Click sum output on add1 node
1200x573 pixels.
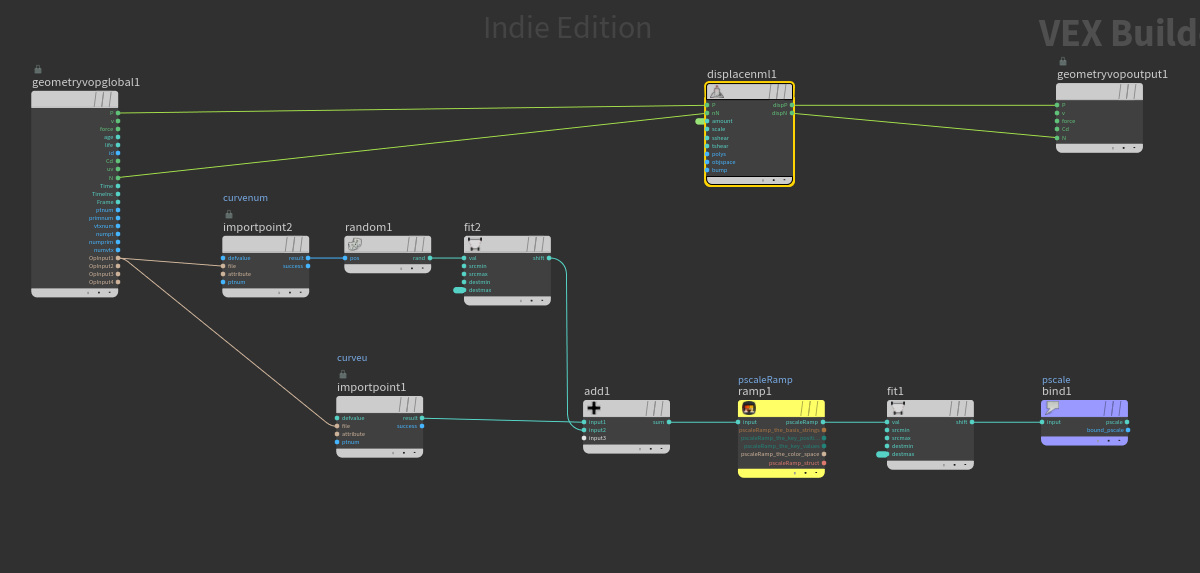pos(669,422)
